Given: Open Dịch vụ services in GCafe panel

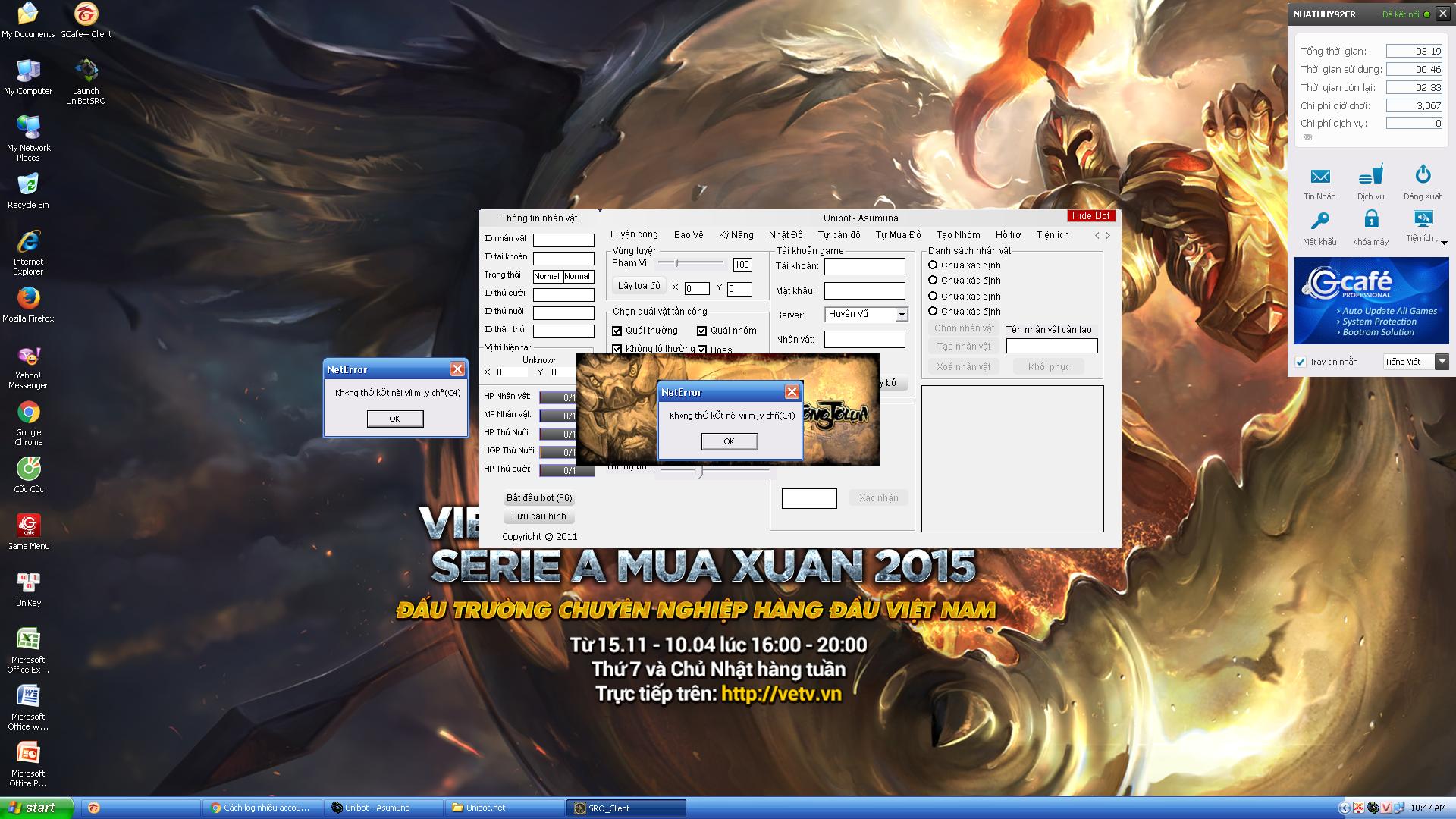Looking at the screenshot, I should tap(1370, 184).
